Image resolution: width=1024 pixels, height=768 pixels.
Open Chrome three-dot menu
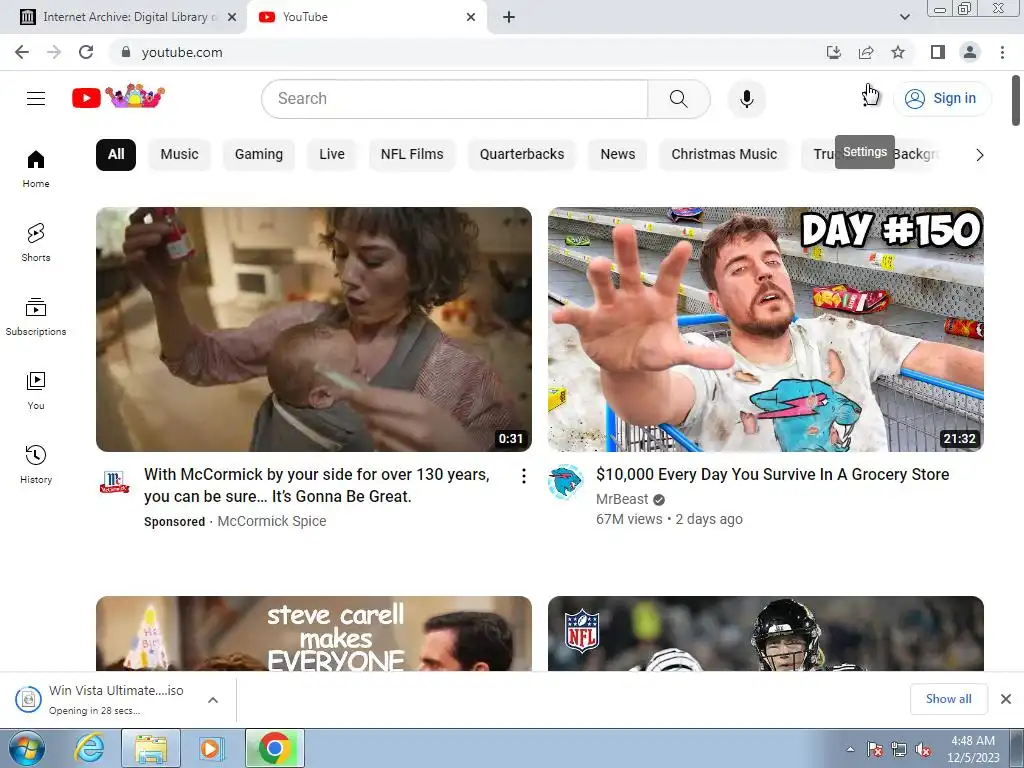coord(1002,52)
